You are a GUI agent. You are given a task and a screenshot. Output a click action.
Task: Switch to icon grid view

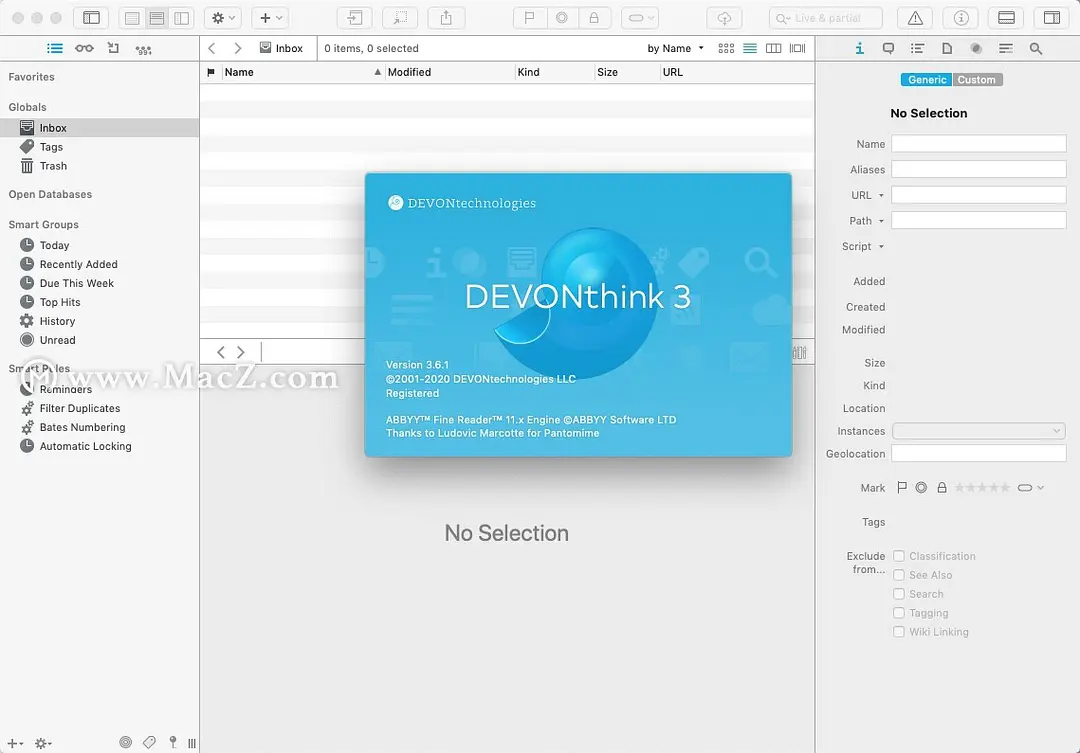click(726, 48)
